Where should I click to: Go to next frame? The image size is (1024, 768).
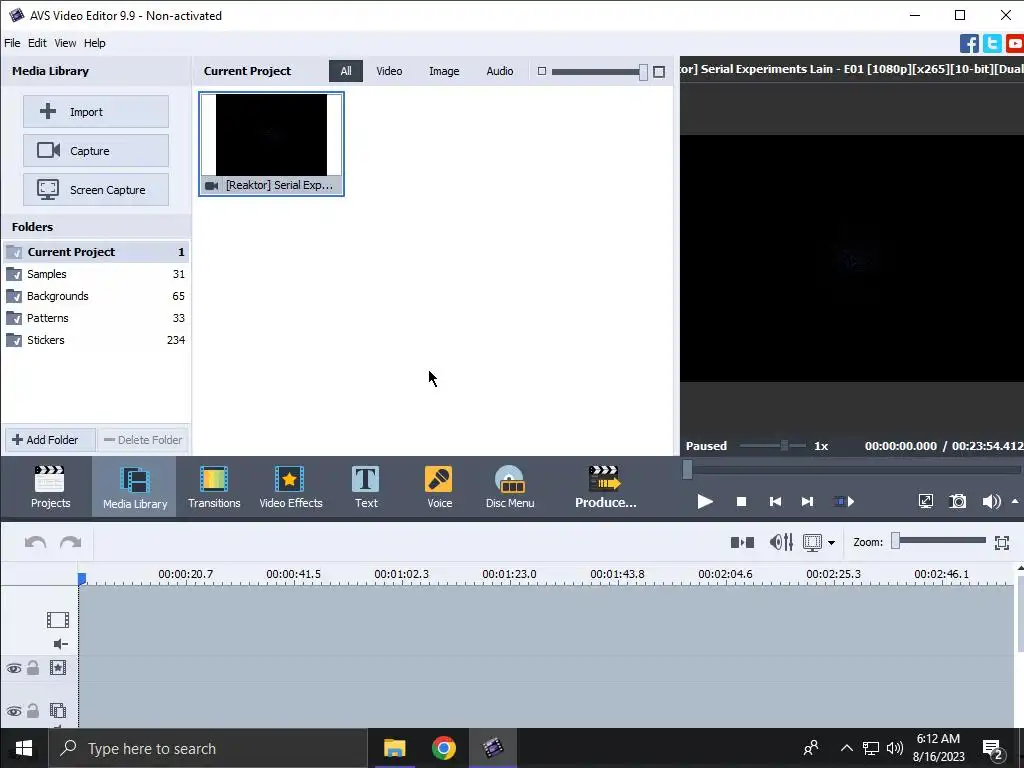tap(807, 502)
